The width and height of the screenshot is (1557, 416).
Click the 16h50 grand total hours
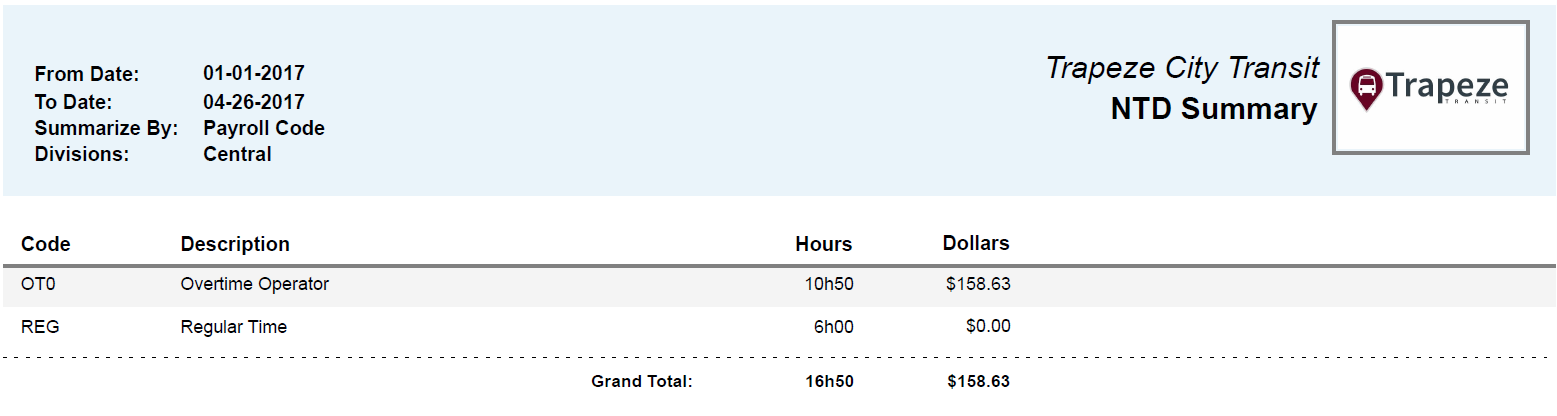pos(829,381)
